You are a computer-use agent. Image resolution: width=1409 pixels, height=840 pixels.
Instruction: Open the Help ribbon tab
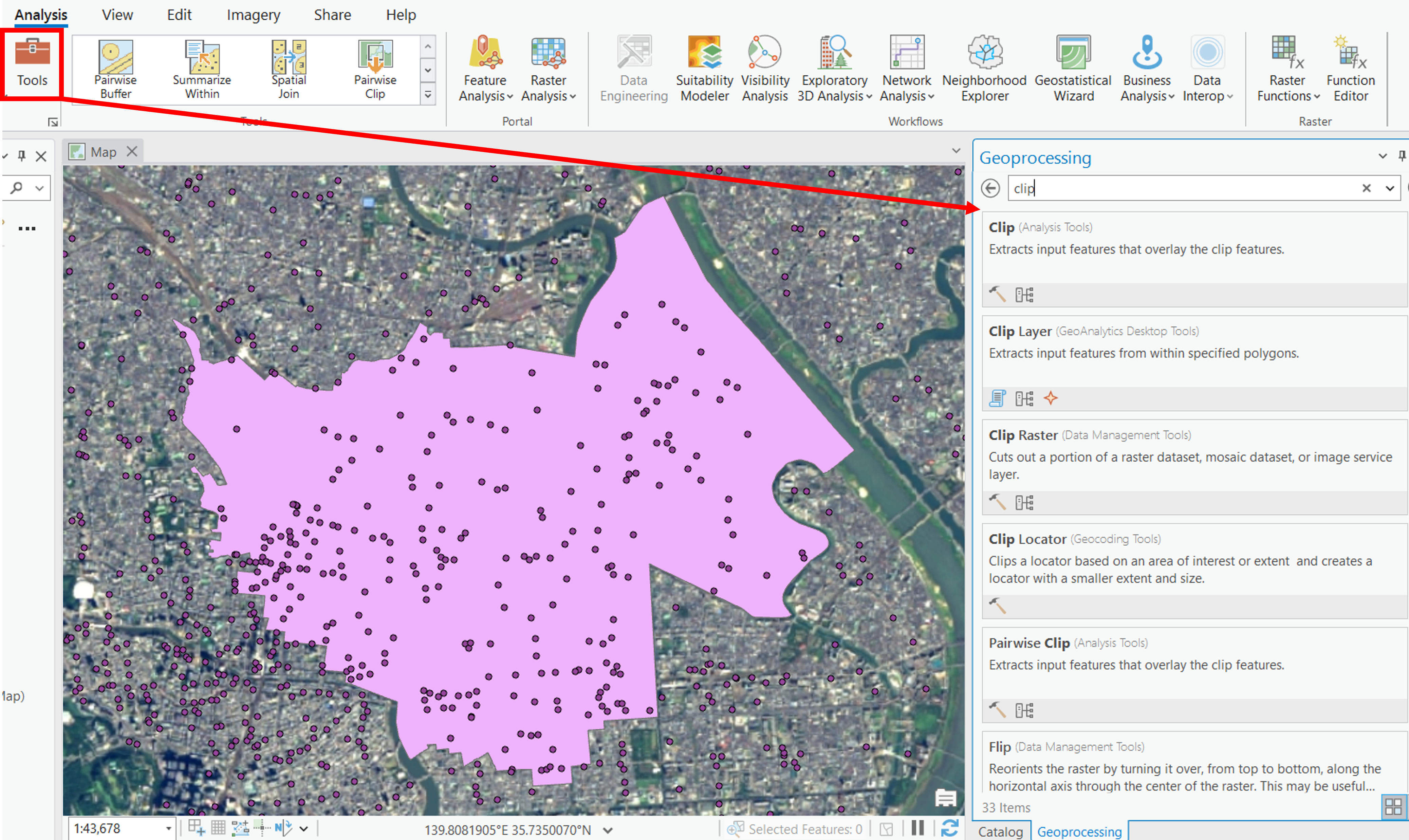(401, 15)
